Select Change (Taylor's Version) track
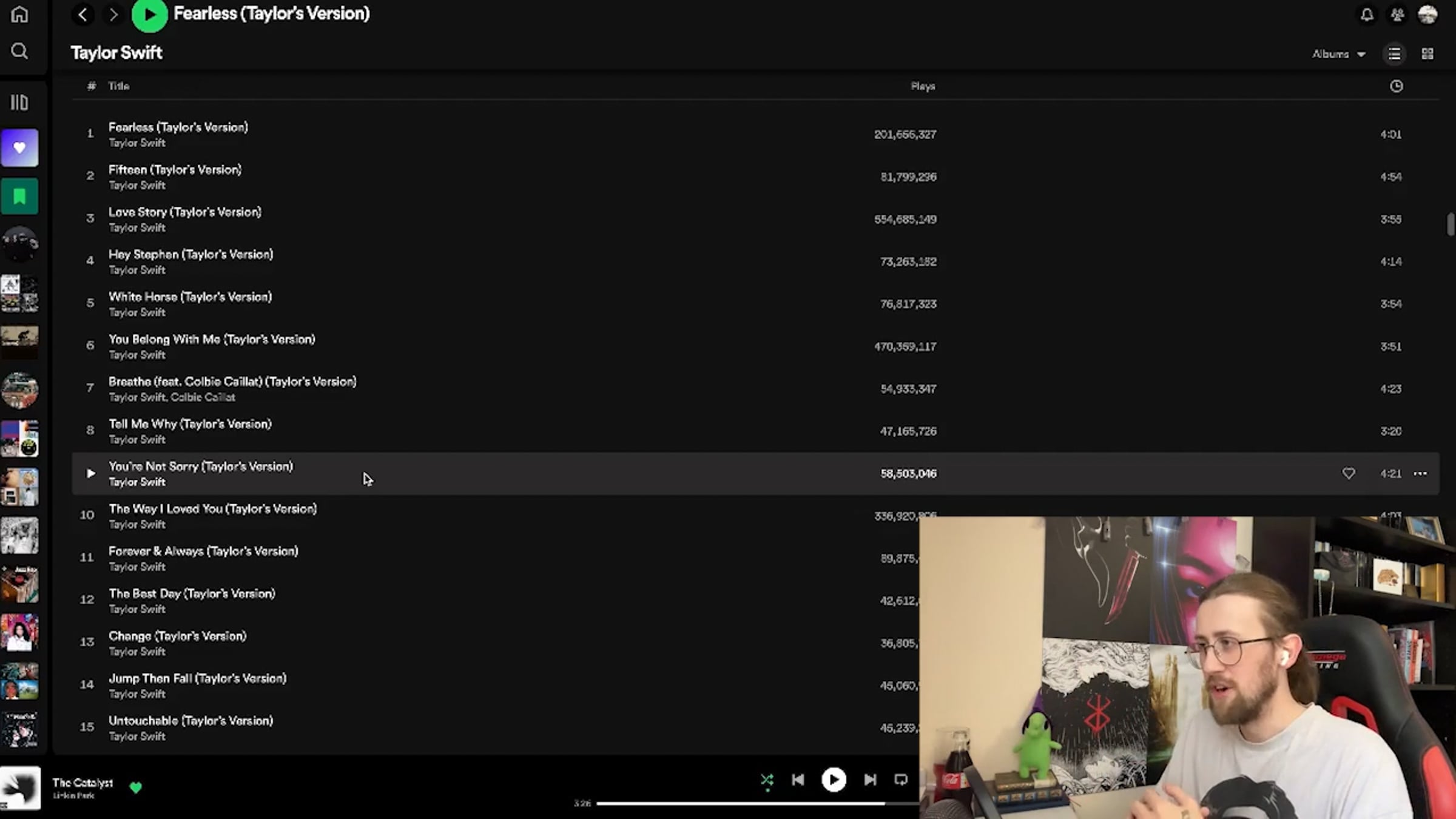 tap(178, 636)
